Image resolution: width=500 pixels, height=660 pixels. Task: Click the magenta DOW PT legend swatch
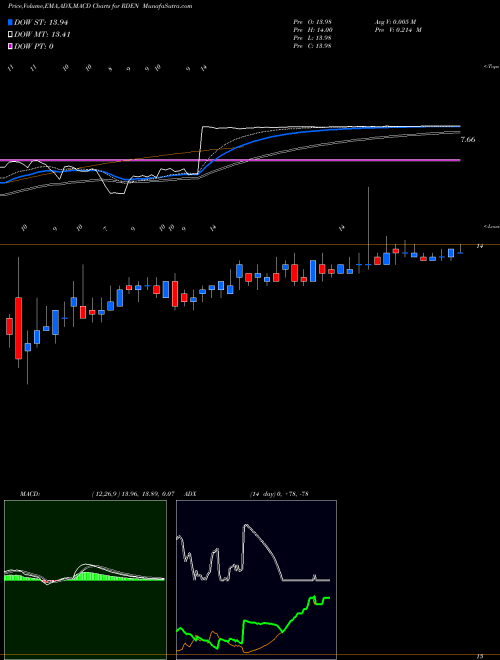click(x=10, y=46)
